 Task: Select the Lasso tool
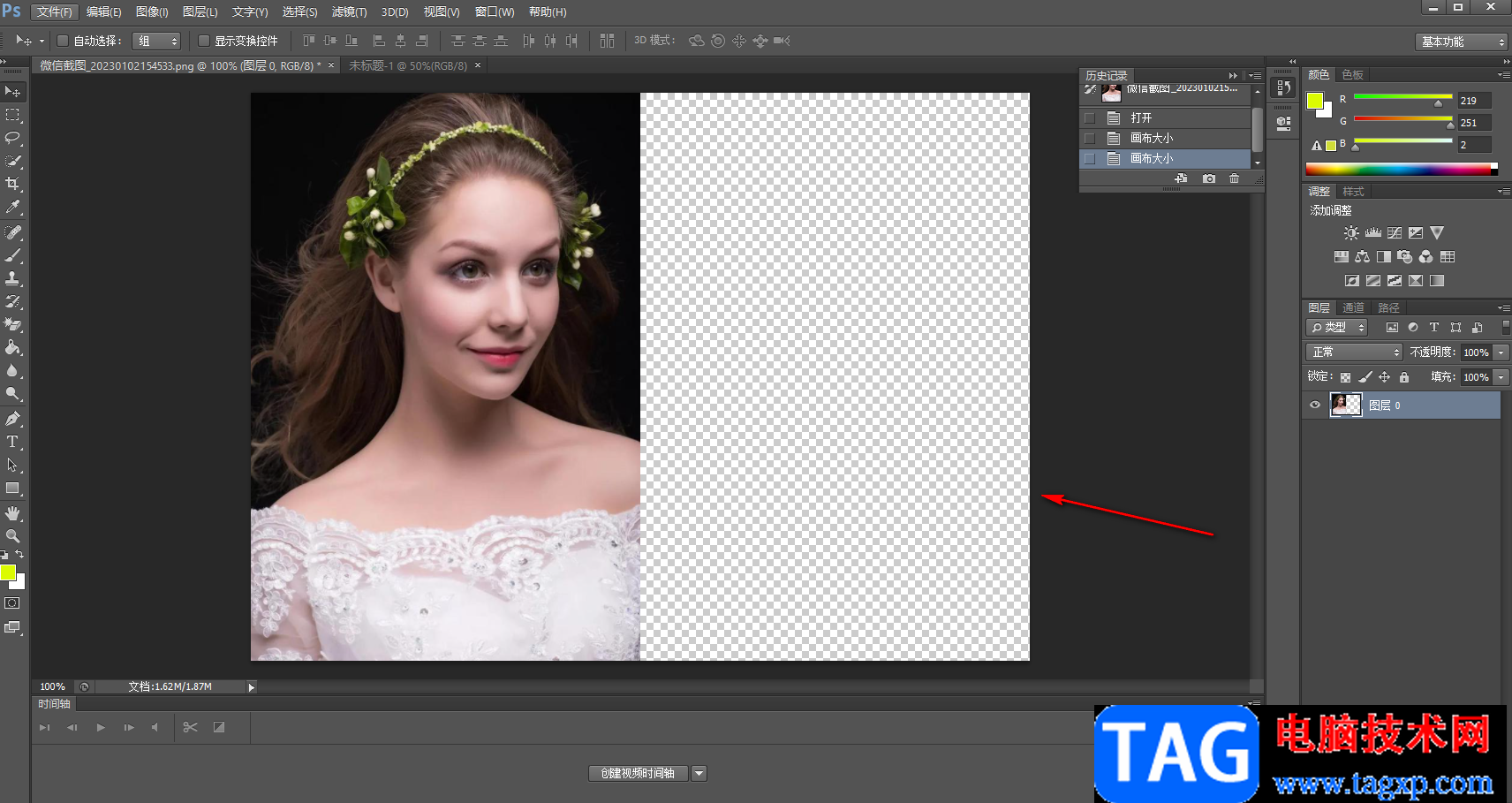12,138
